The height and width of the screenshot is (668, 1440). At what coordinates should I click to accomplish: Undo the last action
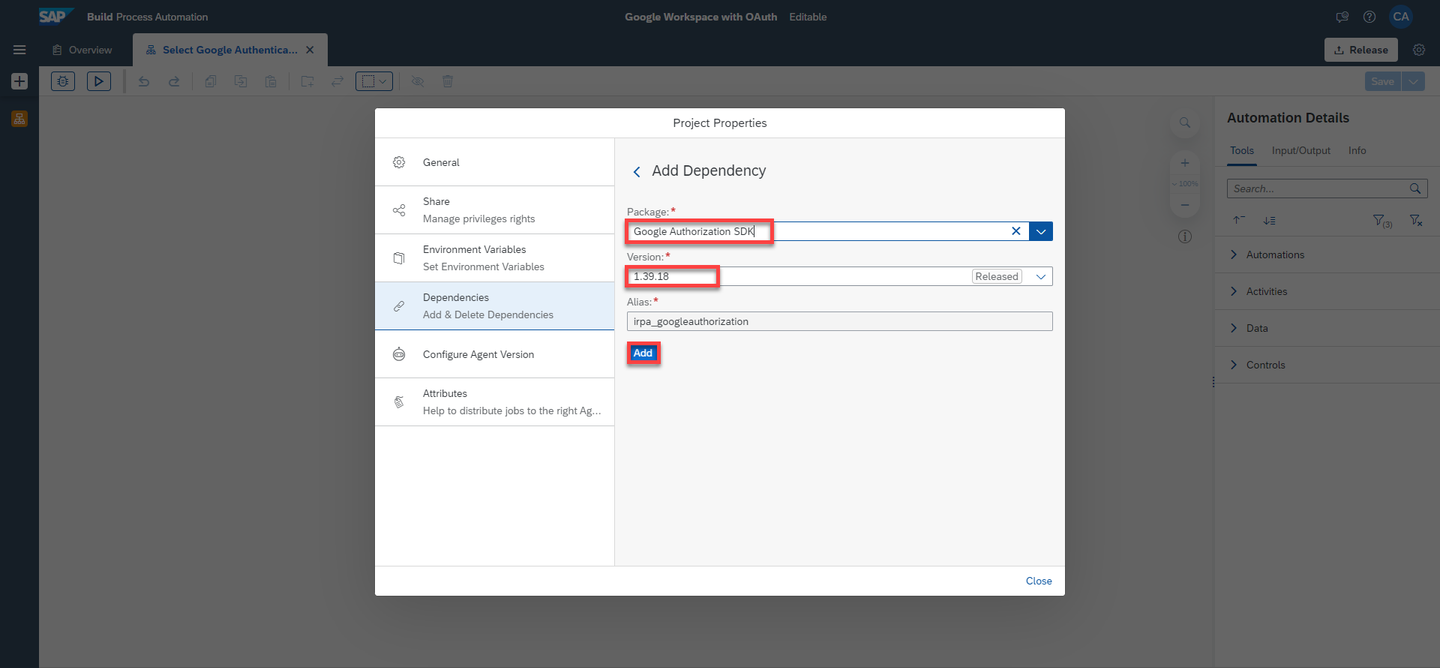(144, 81)
